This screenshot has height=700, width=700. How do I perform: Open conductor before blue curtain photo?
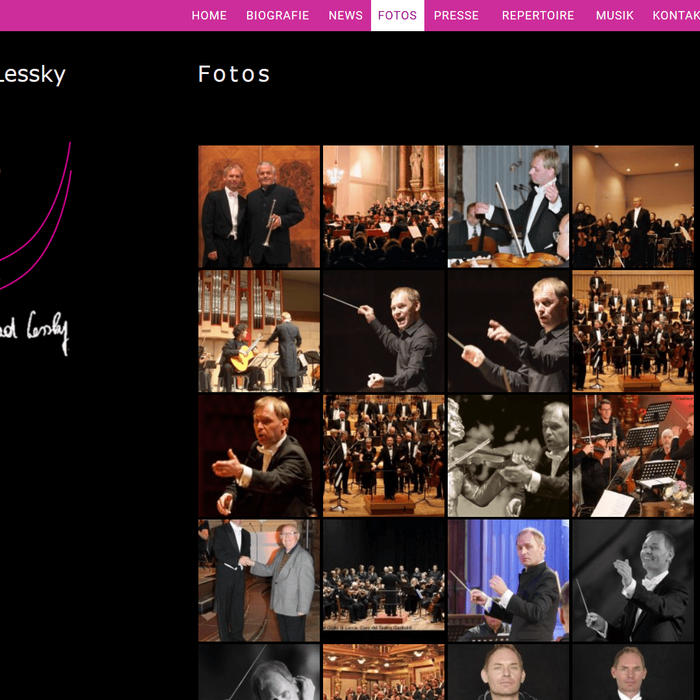tap(508, 580)
